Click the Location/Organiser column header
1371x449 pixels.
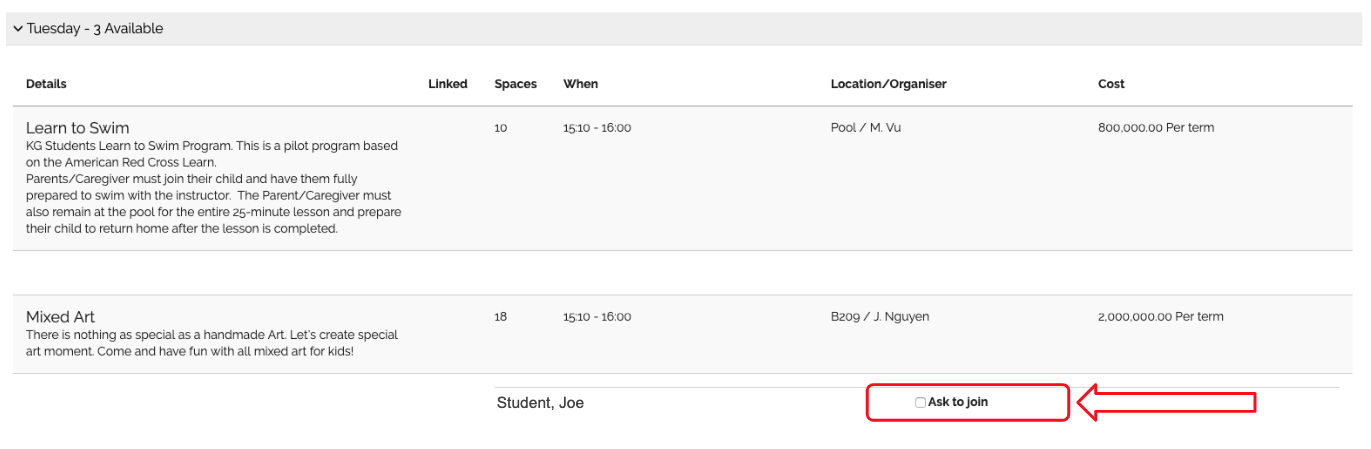point(888,84)
